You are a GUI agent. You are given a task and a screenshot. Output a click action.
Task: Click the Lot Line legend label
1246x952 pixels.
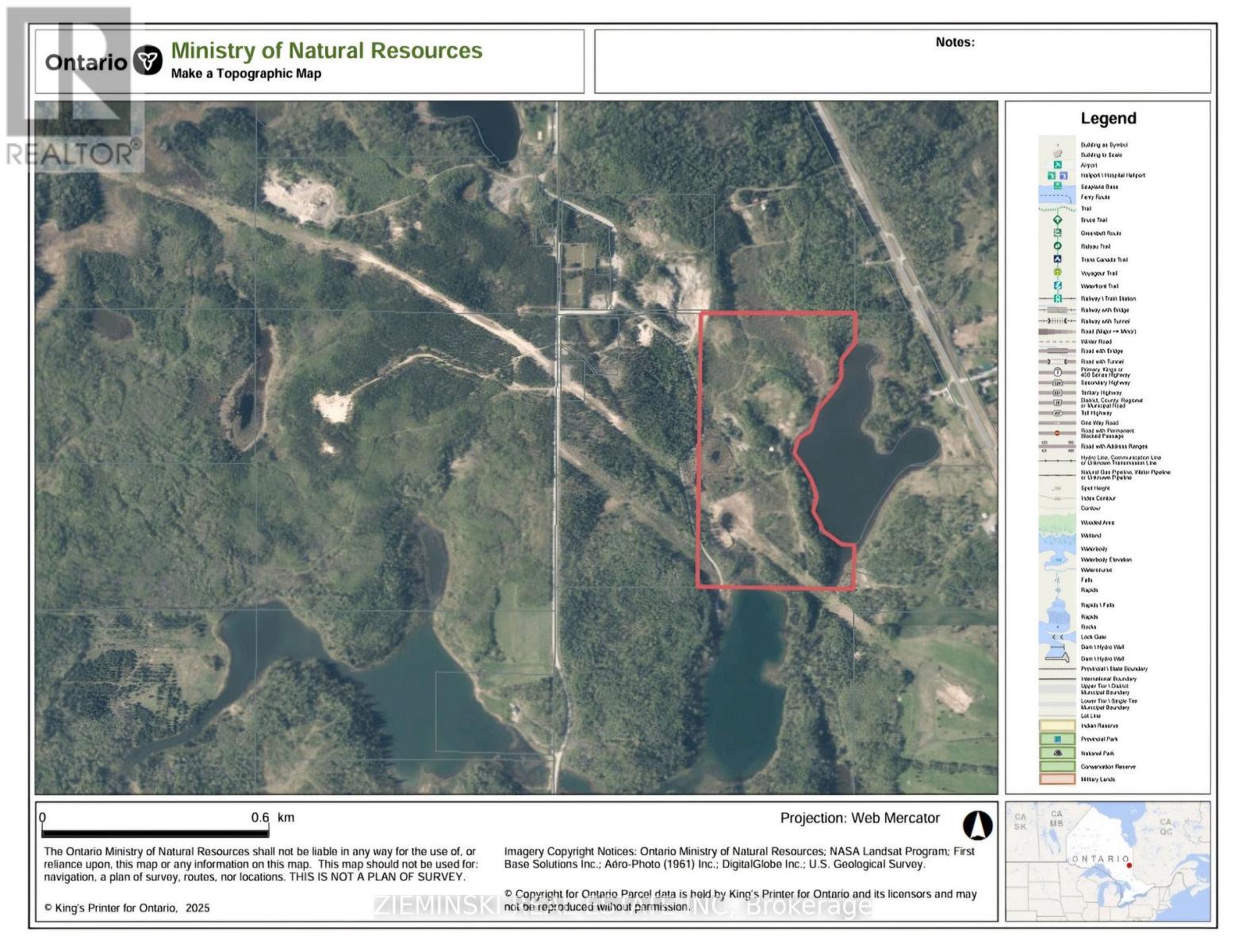point(1091,716)
